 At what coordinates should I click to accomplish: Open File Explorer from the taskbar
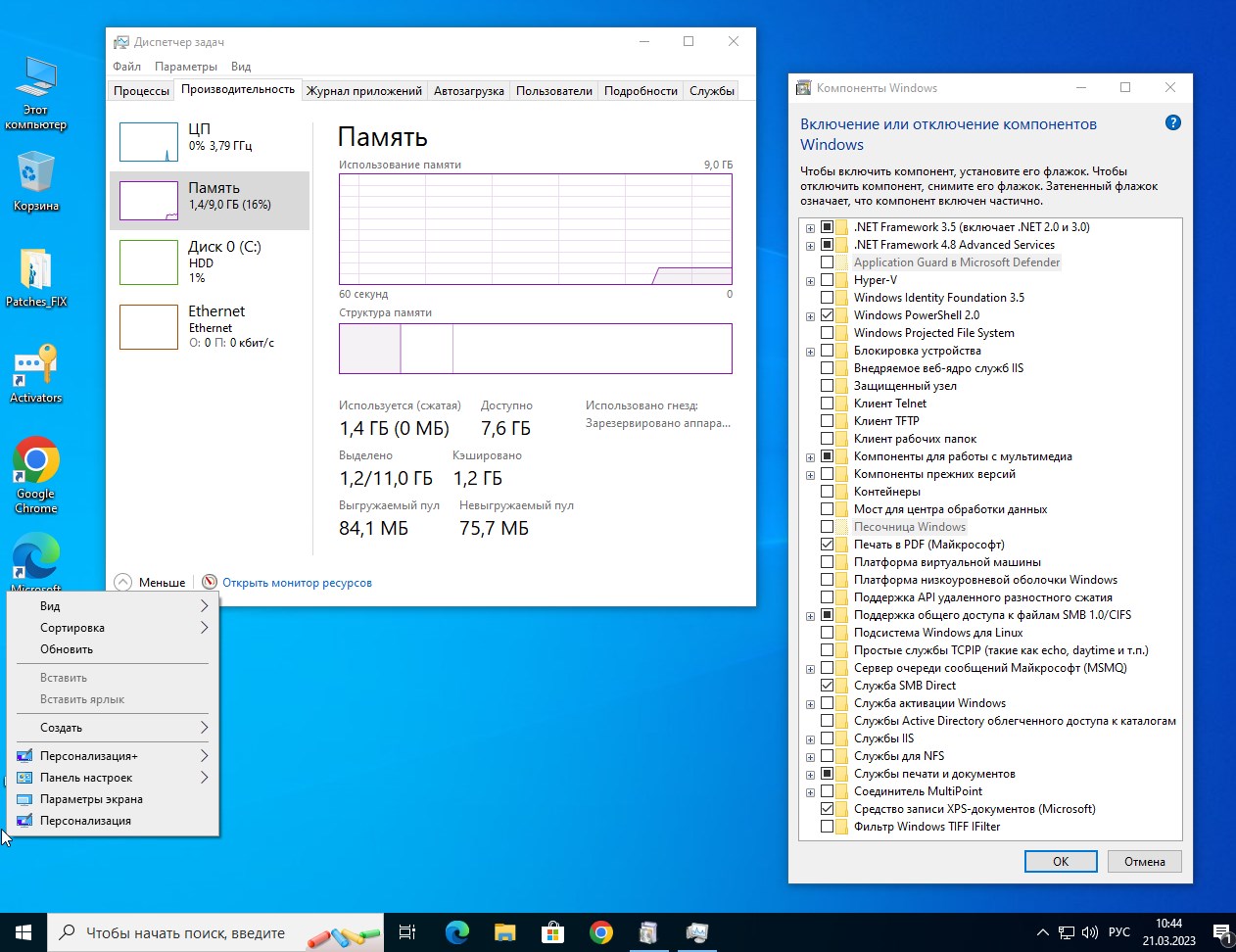click(x=504, y=932)
